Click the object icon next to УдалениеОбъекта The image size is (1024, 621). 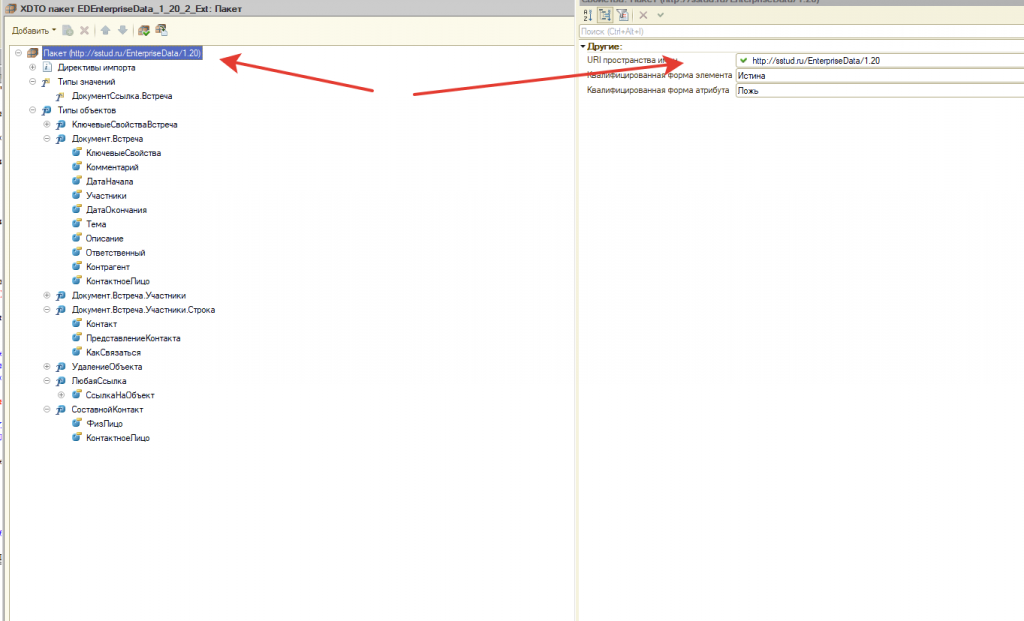click(x=61, y=367)
